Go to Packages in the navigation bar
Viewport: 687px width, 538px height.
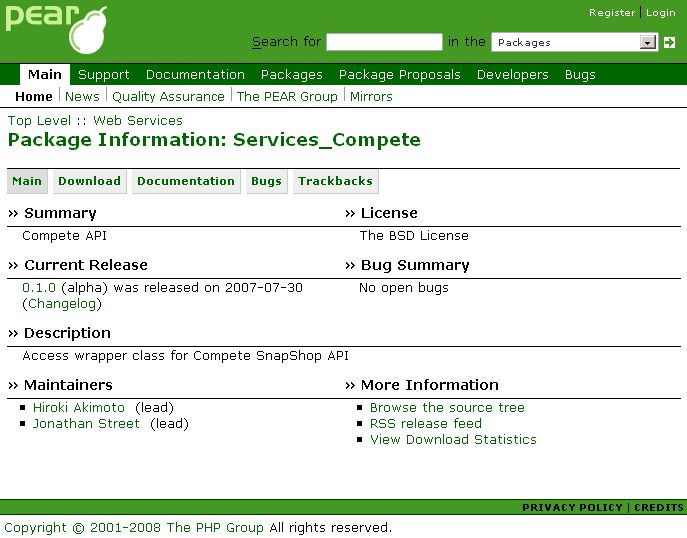(292, 74)
